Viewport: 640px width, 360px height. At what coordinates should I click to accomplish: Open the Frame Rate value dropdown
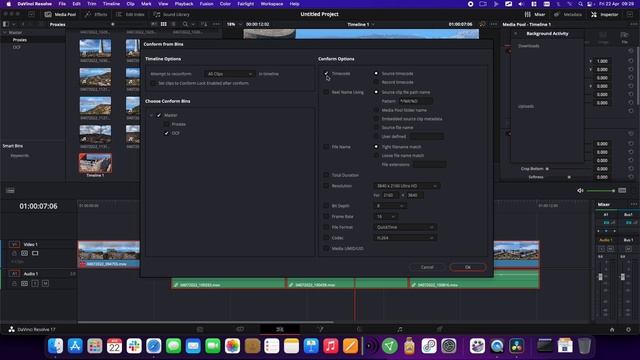(385, 216)
